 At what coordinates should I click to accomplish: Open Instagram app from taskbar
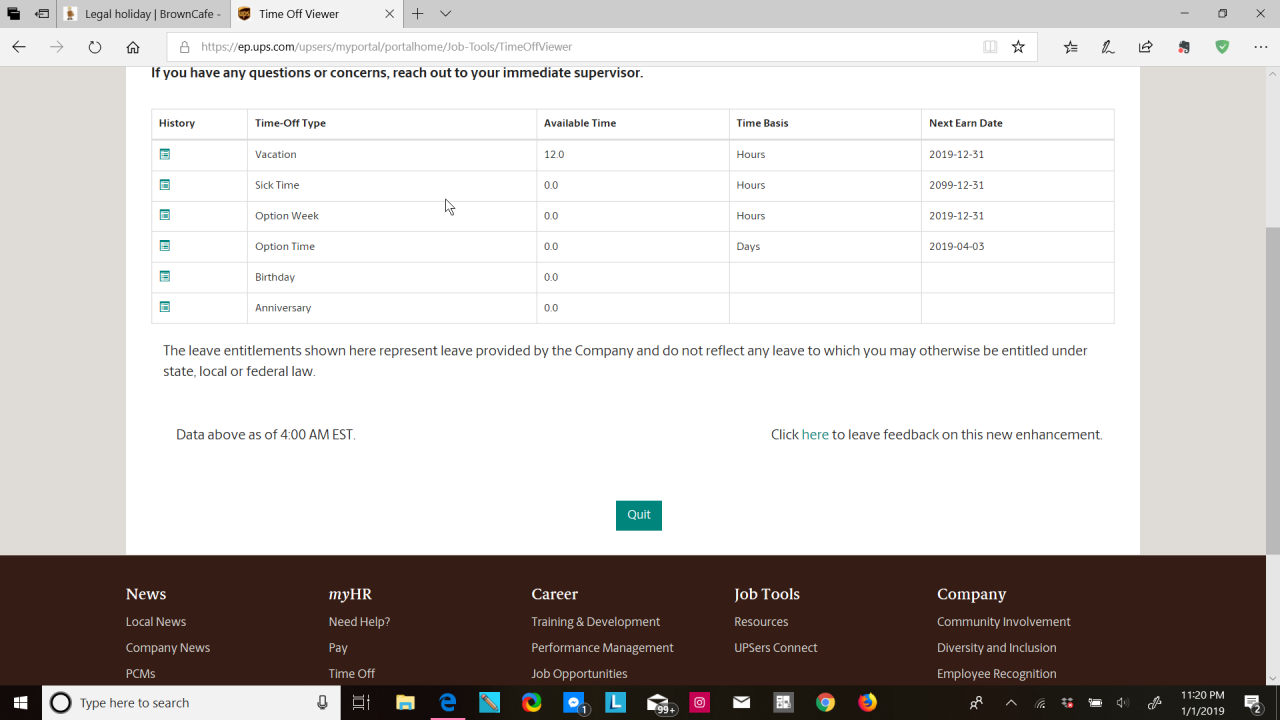699,703
